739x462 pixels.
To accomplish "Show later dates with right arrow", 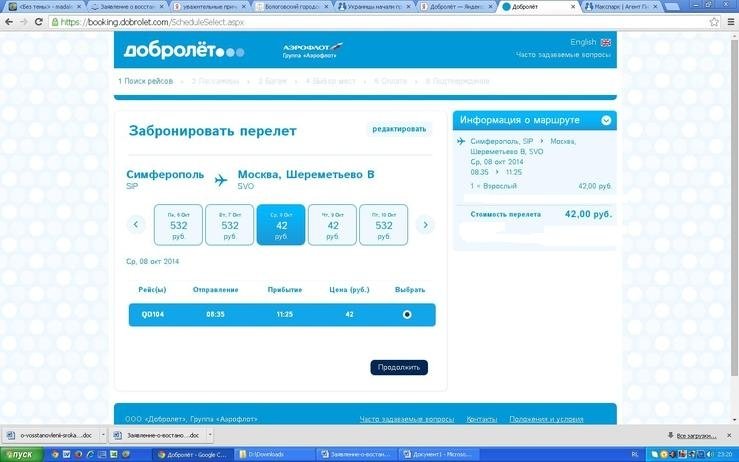I will [425, 225].
